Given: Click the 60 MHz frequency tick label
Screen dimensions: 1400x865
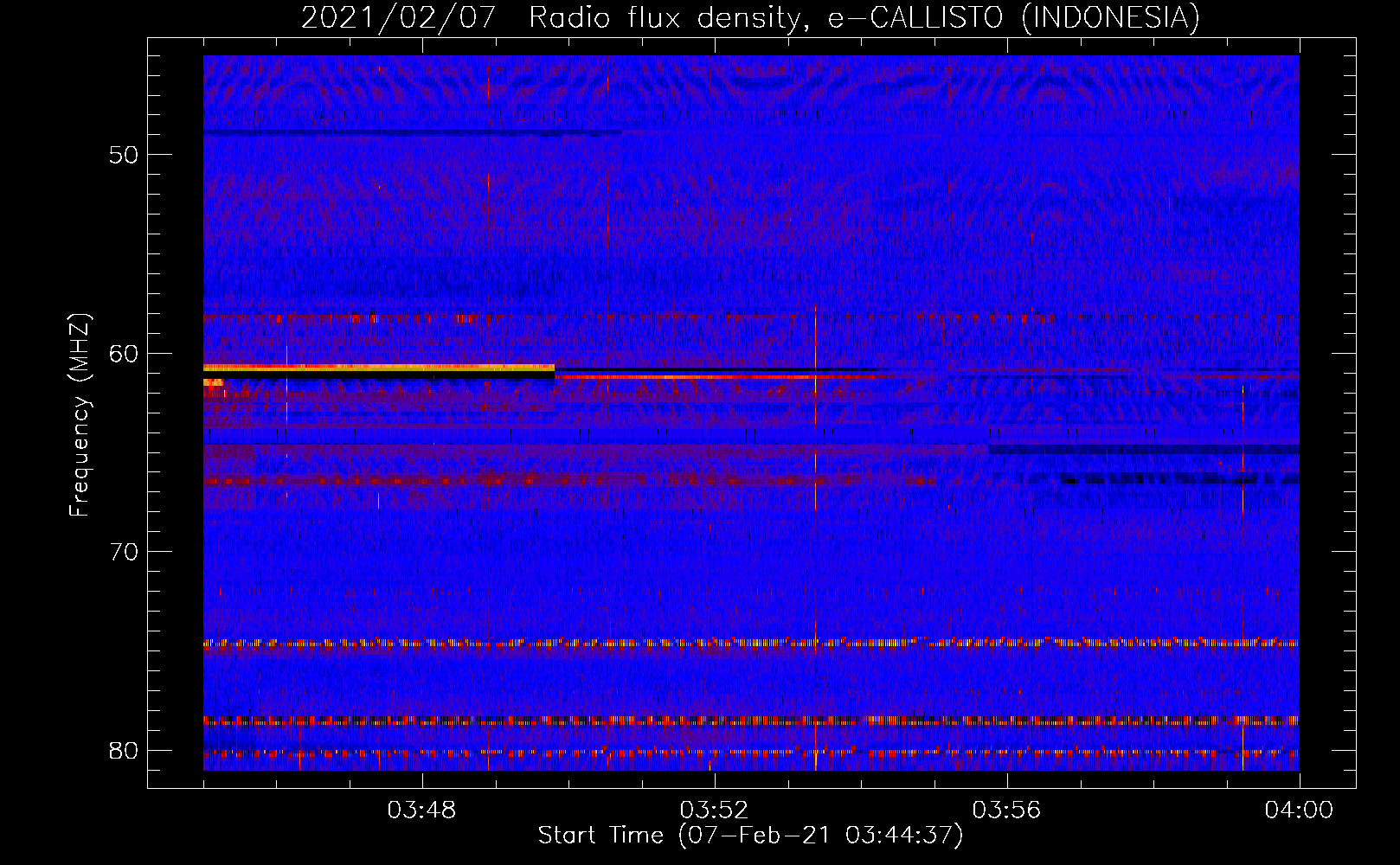Looking at the screenshot, I should point(124,353).
